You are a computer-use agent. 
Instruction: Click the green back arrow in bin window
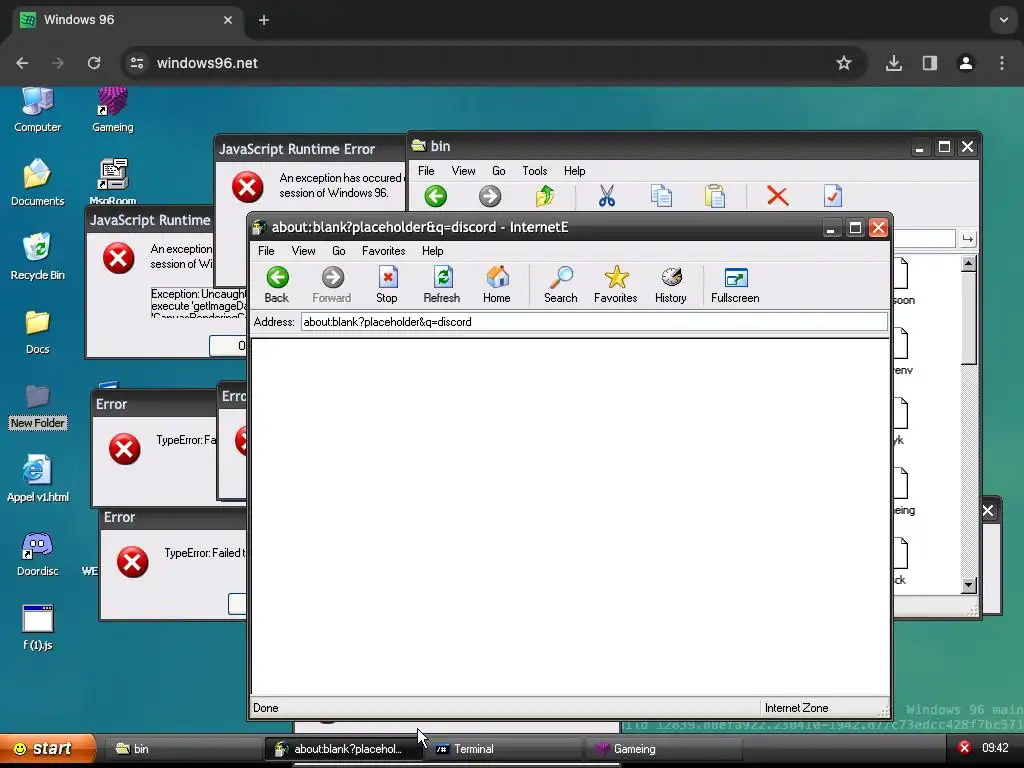[x=436, y=196]
